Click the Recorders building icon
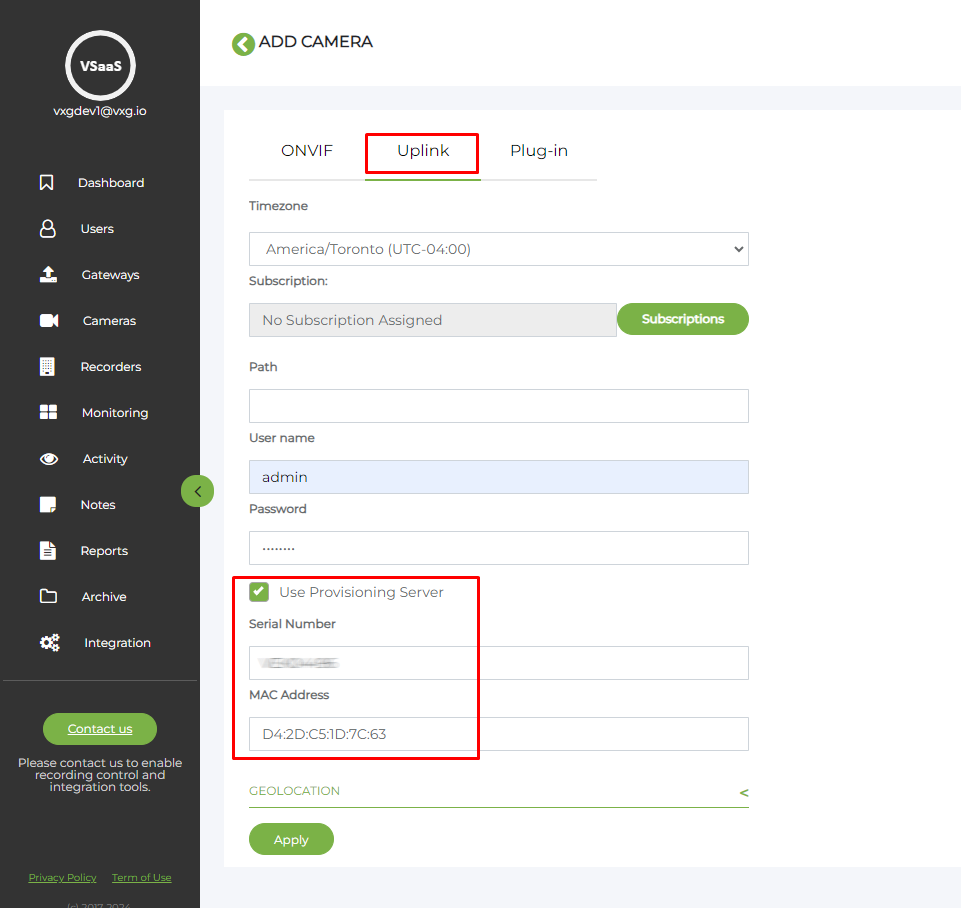961x908 pixels. (x=47, y=367)
